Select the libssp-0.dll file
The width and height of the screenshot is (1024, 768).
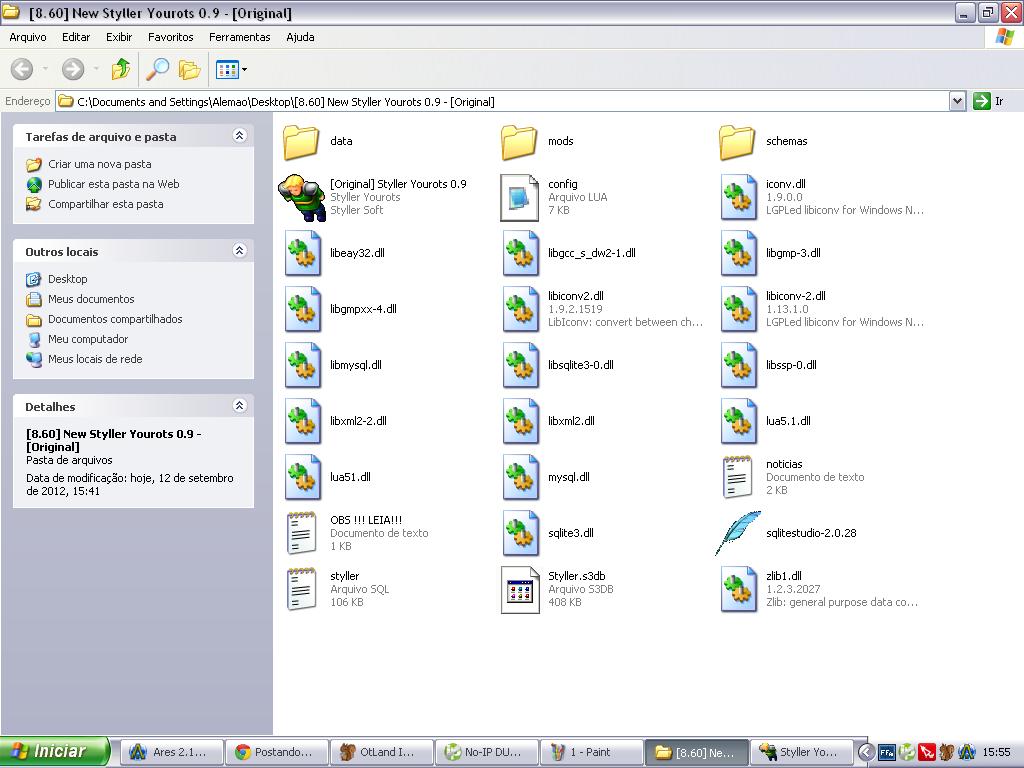click(769, 366)
